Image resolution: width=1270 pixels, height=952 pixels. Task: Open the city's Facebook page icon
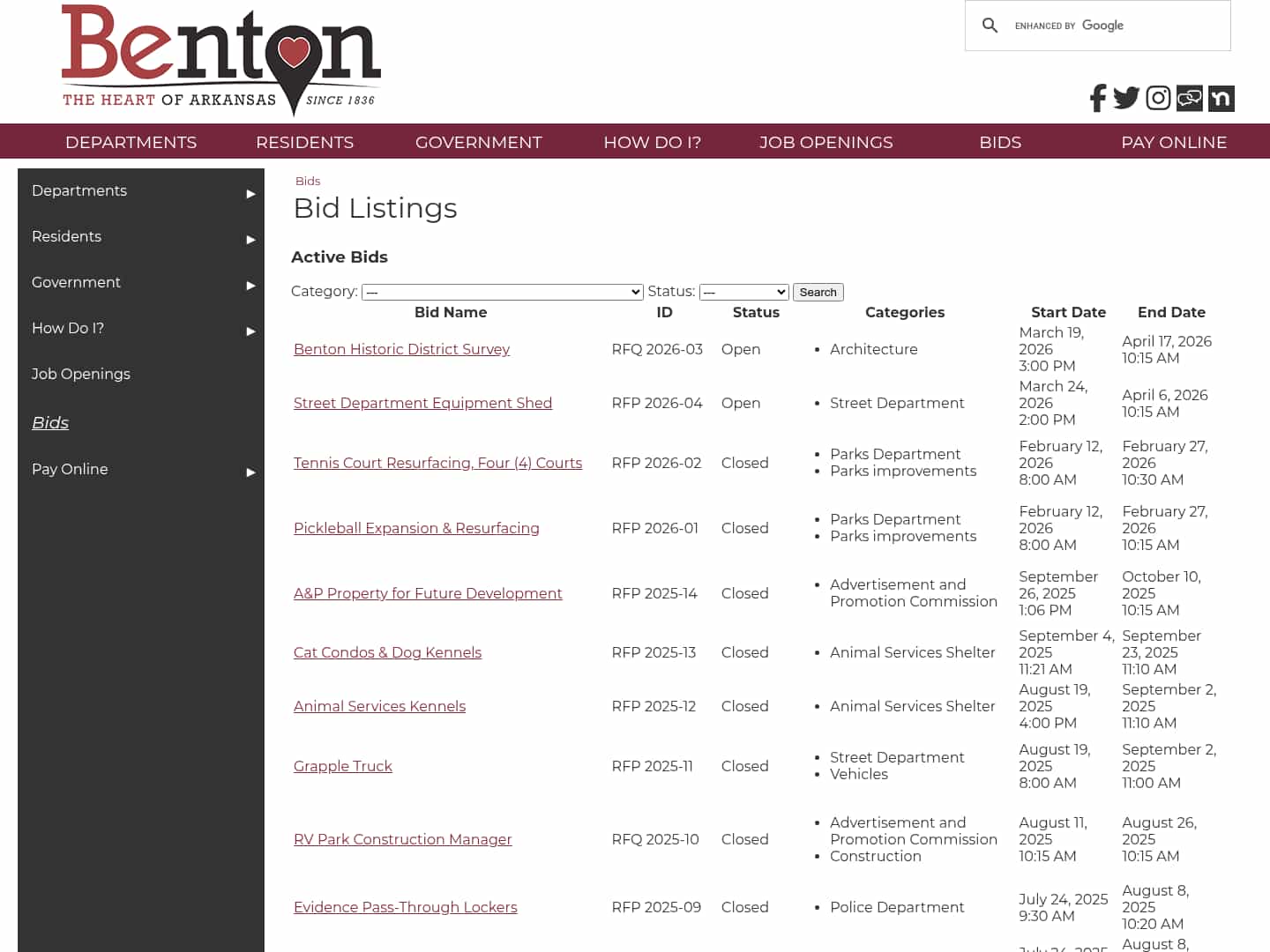(1096, 98)
